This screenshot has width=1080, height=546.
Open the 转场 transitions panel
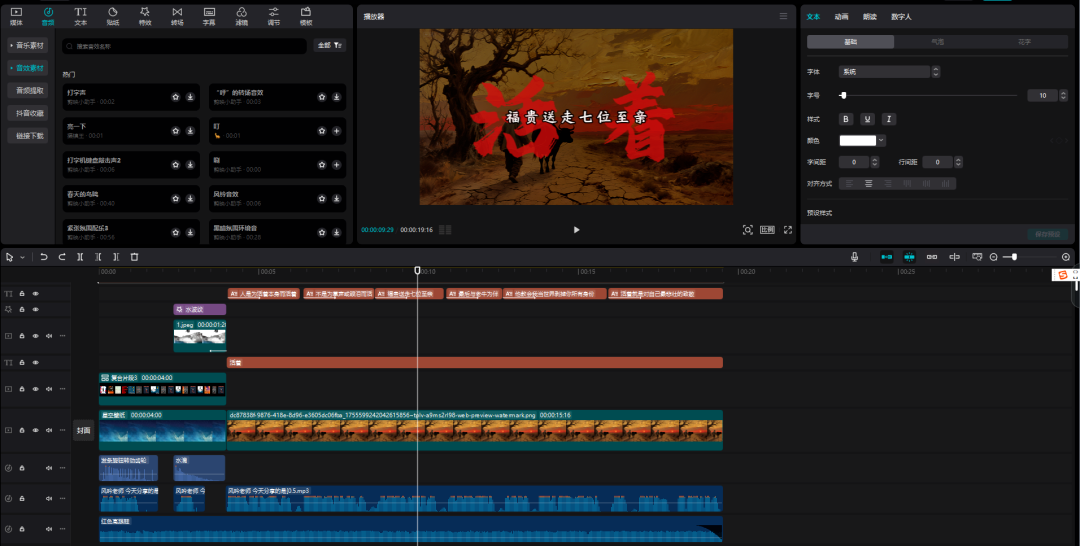[x=177, y=16]
